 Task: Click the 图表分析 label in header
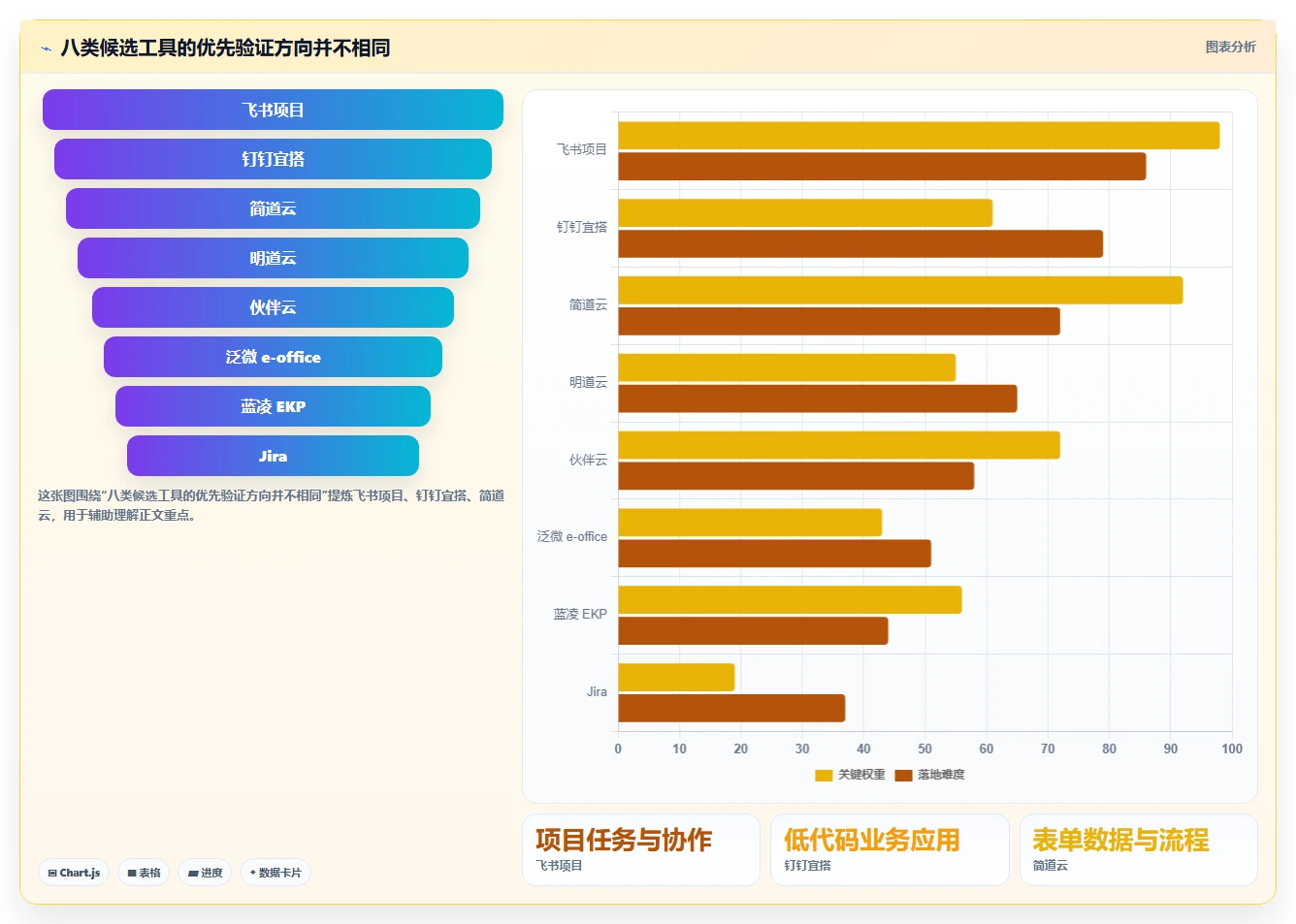[1230, 47]
